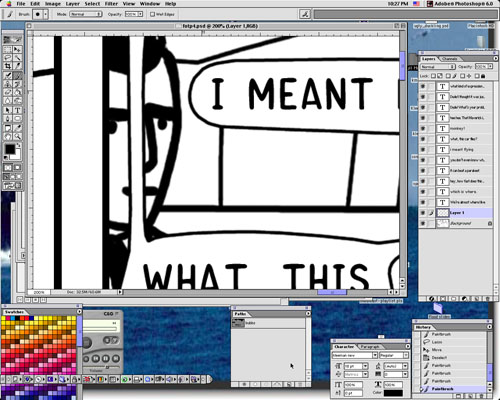Enable the Wet Edges checkbox
500x400 pixels.
pos(152,14)
